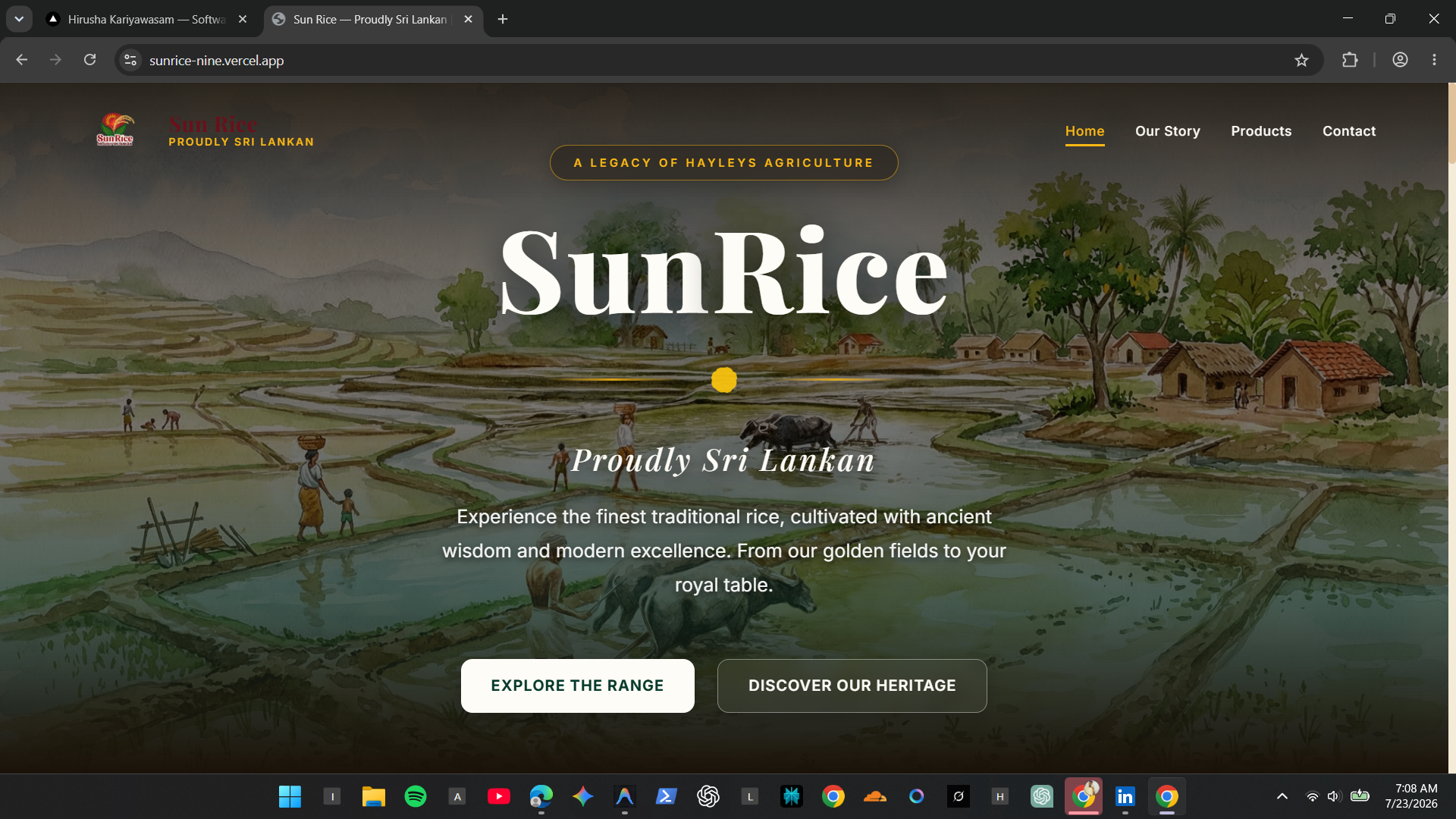Open the Extensions puzzle icon
Image resolution: width=1456 pixels, height=819 pixels.
point(1350,60)
